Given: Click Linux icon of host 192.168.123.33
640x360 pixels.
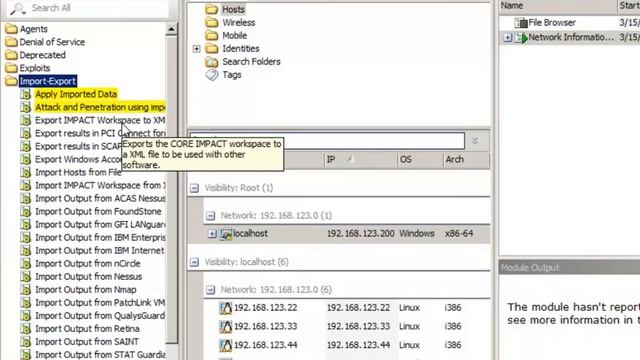Looking at the screenshot, I should (225, 326).
